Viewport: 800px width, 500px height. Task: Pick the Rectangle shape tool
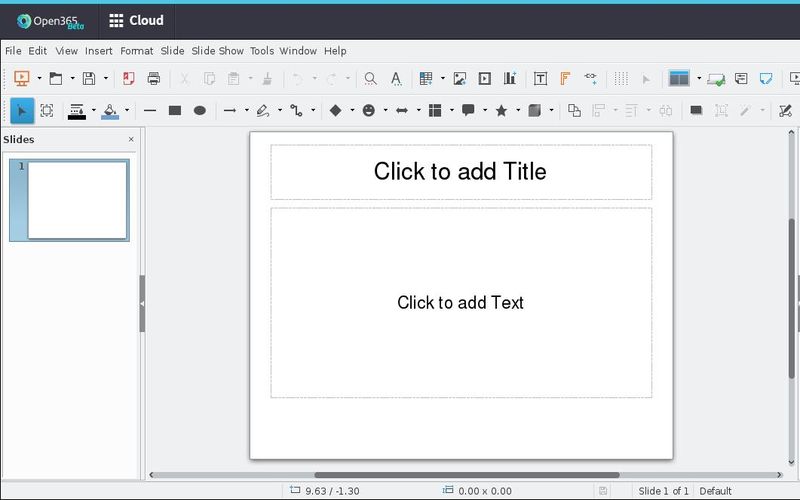pos(175,111)
